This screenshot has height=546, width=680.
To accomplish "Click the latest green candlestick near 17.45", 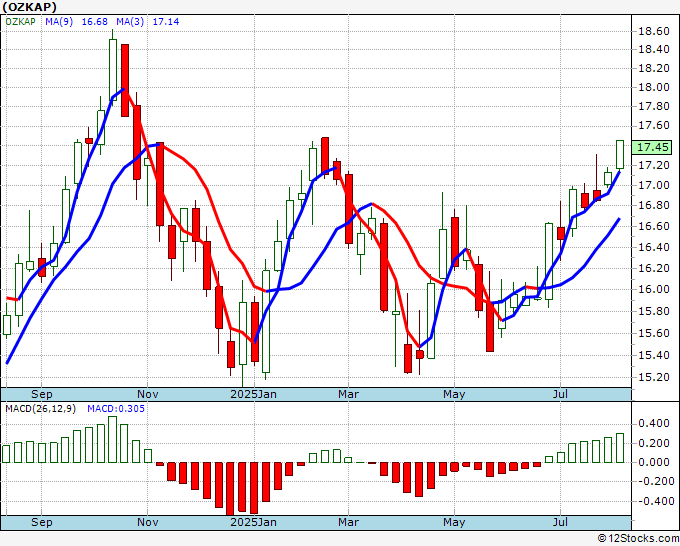I will tap(620, 154).
